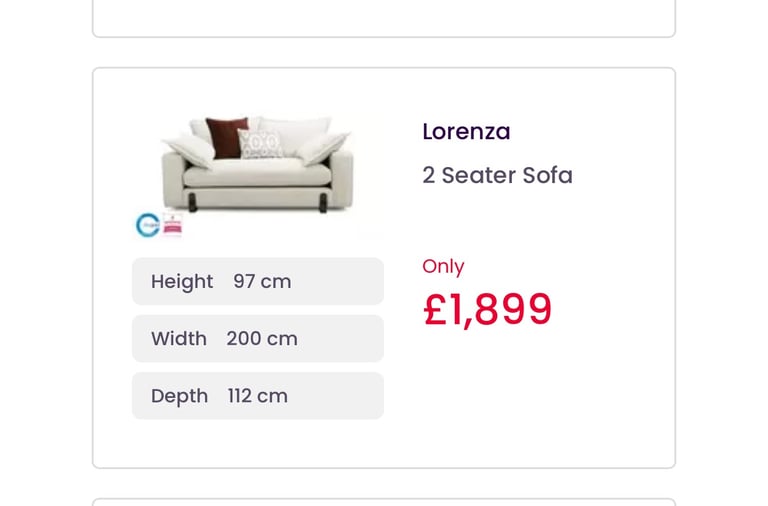The image size is (768, 506).
Task: Click the 112 cm depth value
Action: [x=258, y=396]
